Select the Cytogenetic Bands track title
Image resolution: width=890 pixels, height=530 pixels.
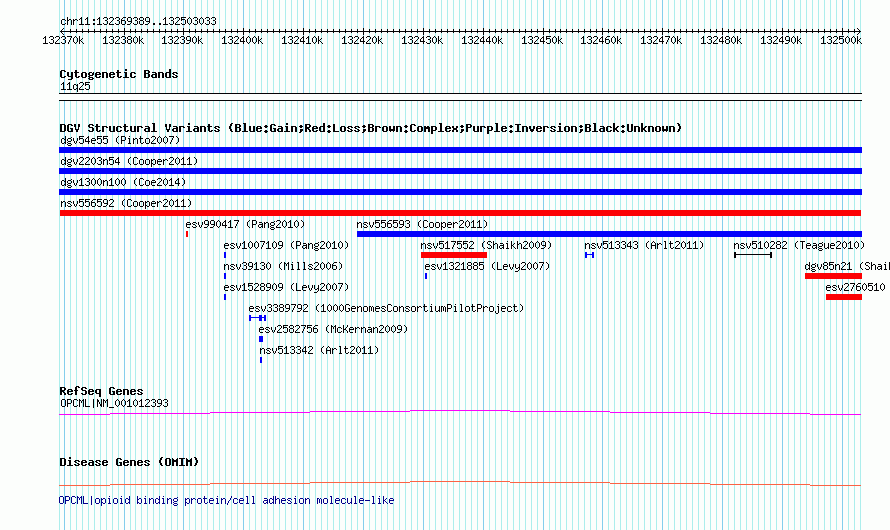[x=119, y=74]
